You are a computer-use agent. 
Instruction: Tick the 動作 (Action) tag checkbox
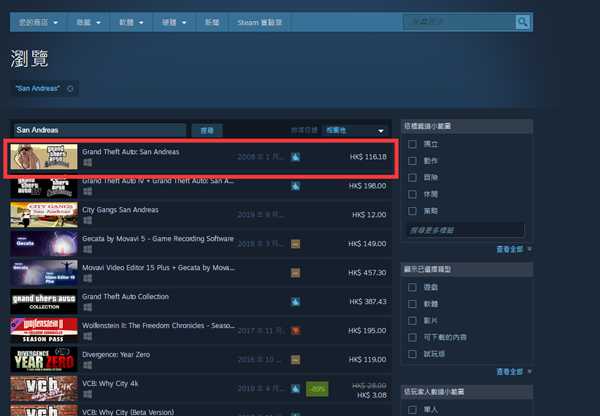tap(413, 160)
